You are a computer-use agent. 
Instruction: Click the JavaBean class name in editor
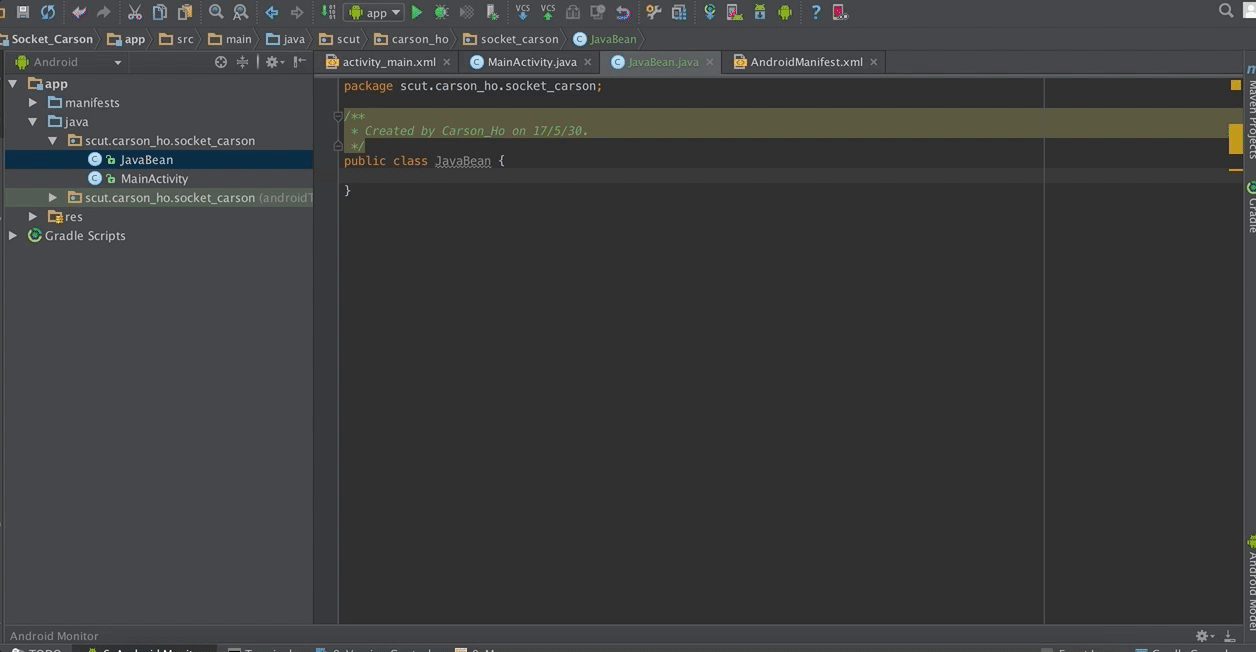pyautogui.click(x=463, y=161)
